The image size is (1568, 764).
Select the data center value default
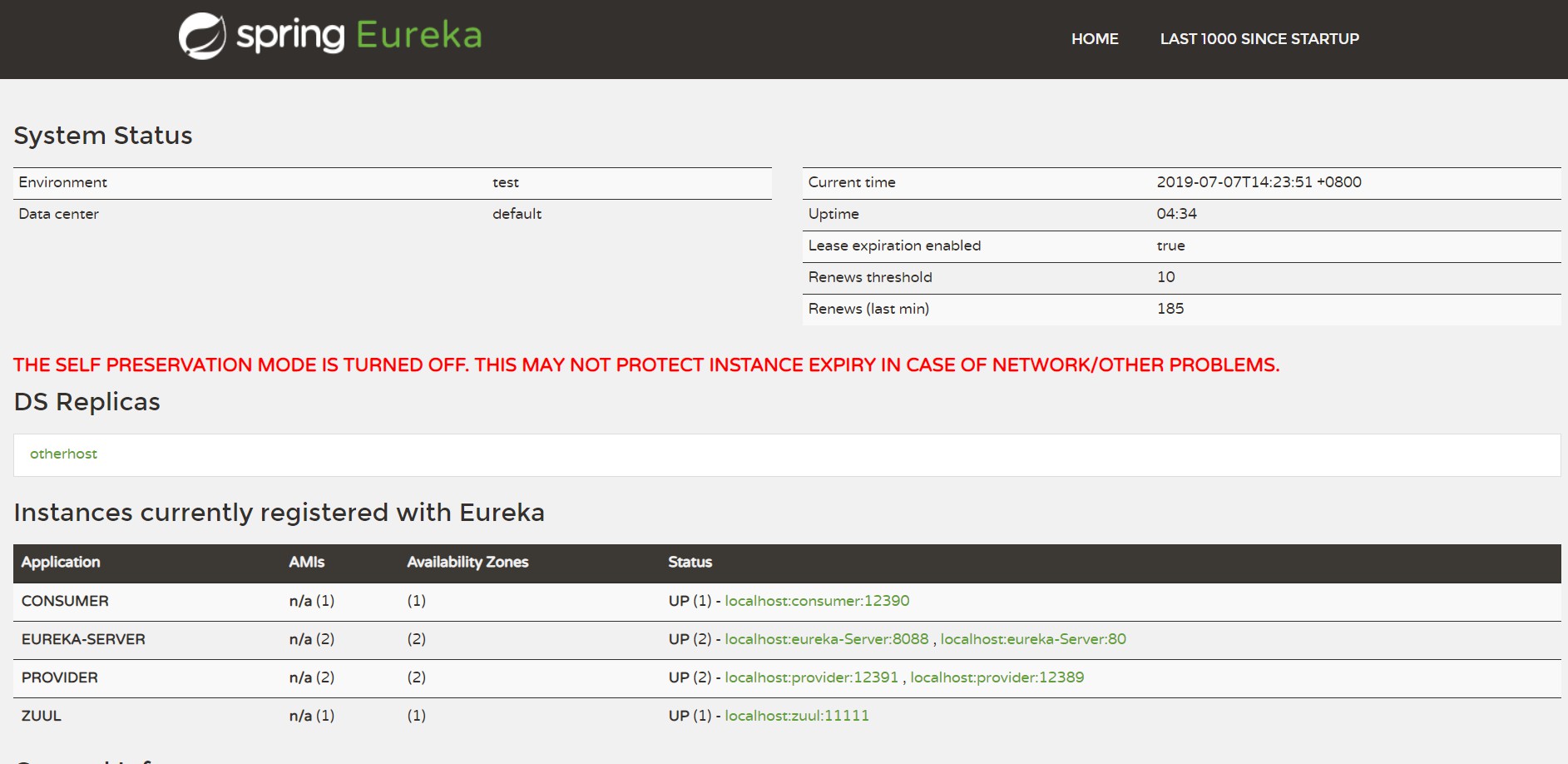point(517,214)
